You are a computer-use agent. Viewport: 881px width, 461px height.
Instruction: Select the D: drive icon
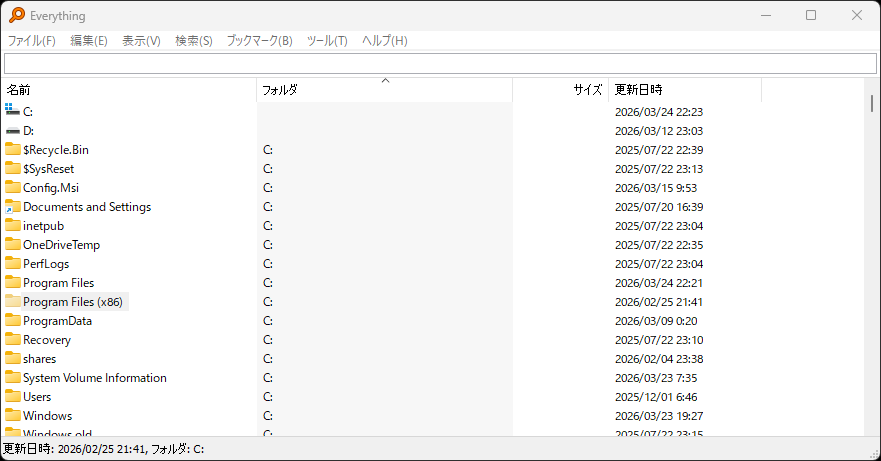12,131
